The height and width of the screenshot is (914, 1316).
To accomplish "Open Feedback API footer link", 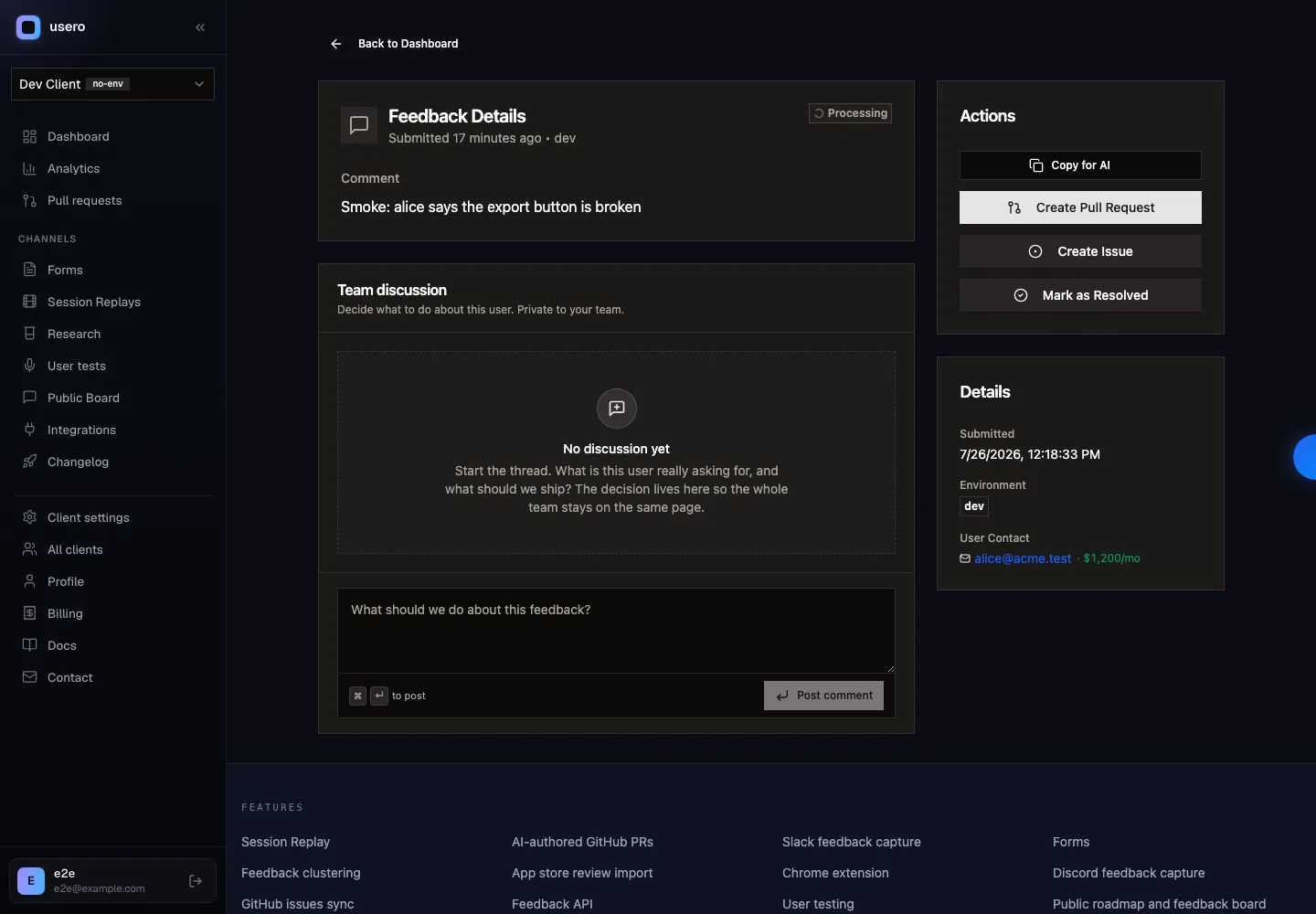I will [552, 904].
